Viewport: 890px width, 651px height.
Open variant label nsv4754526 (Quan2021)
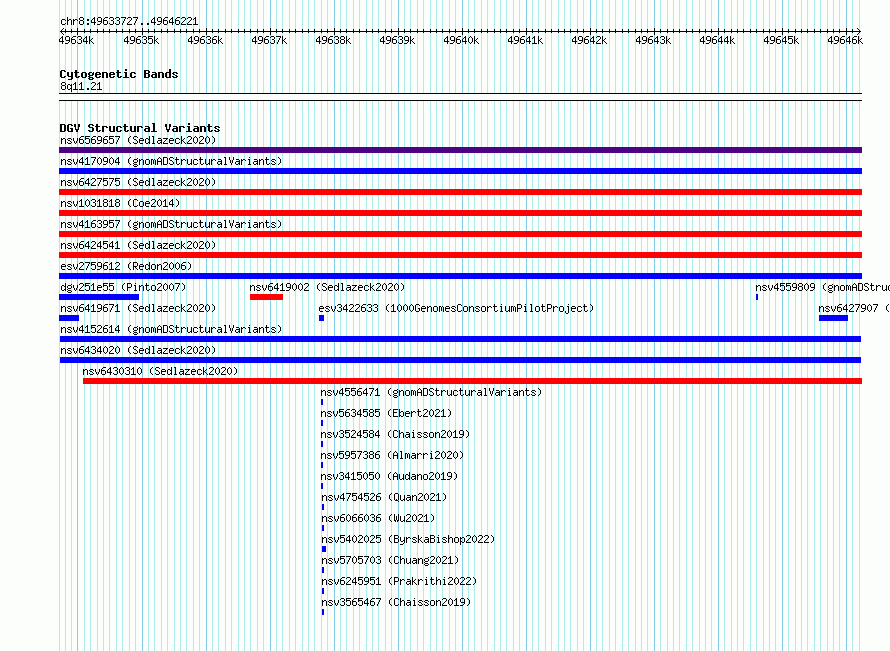click(x=384, y=497)
